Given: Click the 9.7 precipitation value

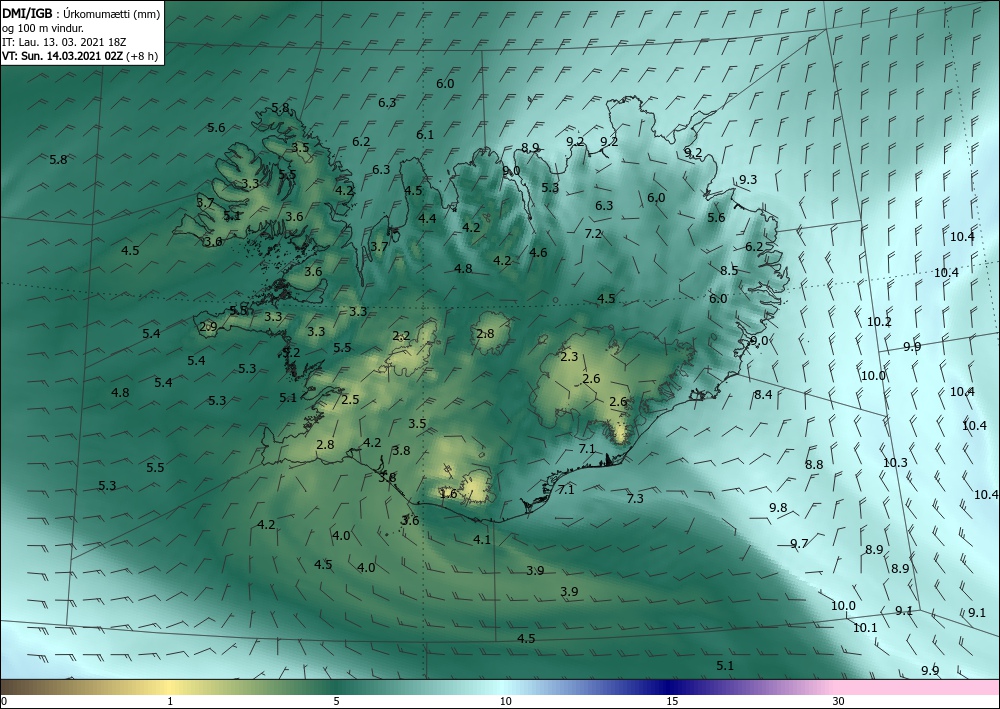Looking at the screenshot, I should tap(799, 544).
